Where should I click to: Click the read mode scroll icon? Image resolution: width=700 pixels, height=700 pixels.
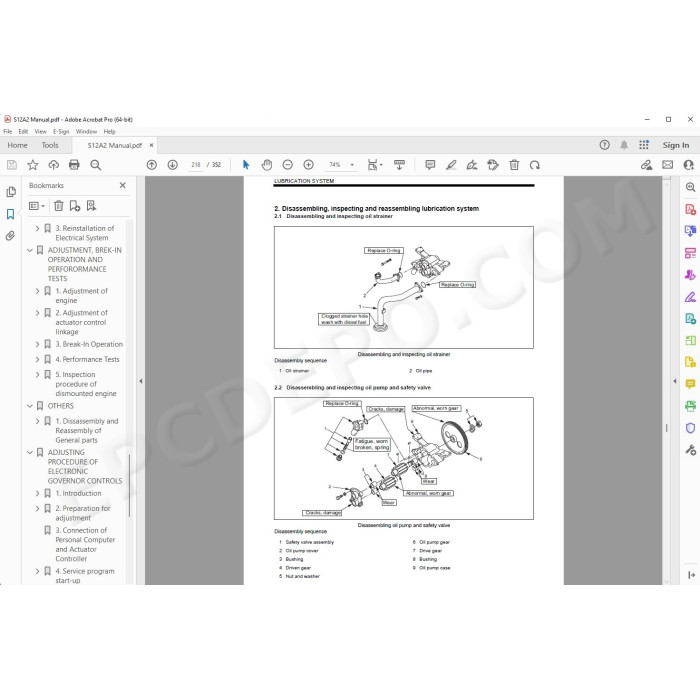[x=400, y=165]
